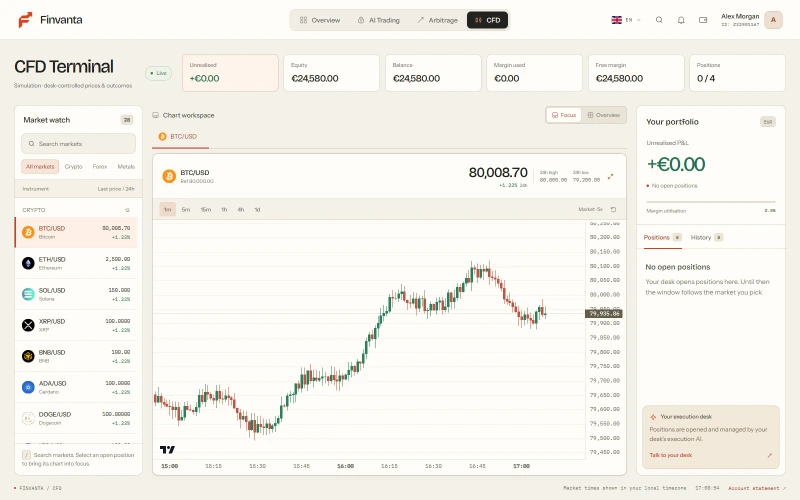Click the TradingView logo on chart
This screenshot has width=800, height=500.
pyautogui.click(x=167, y=449)
